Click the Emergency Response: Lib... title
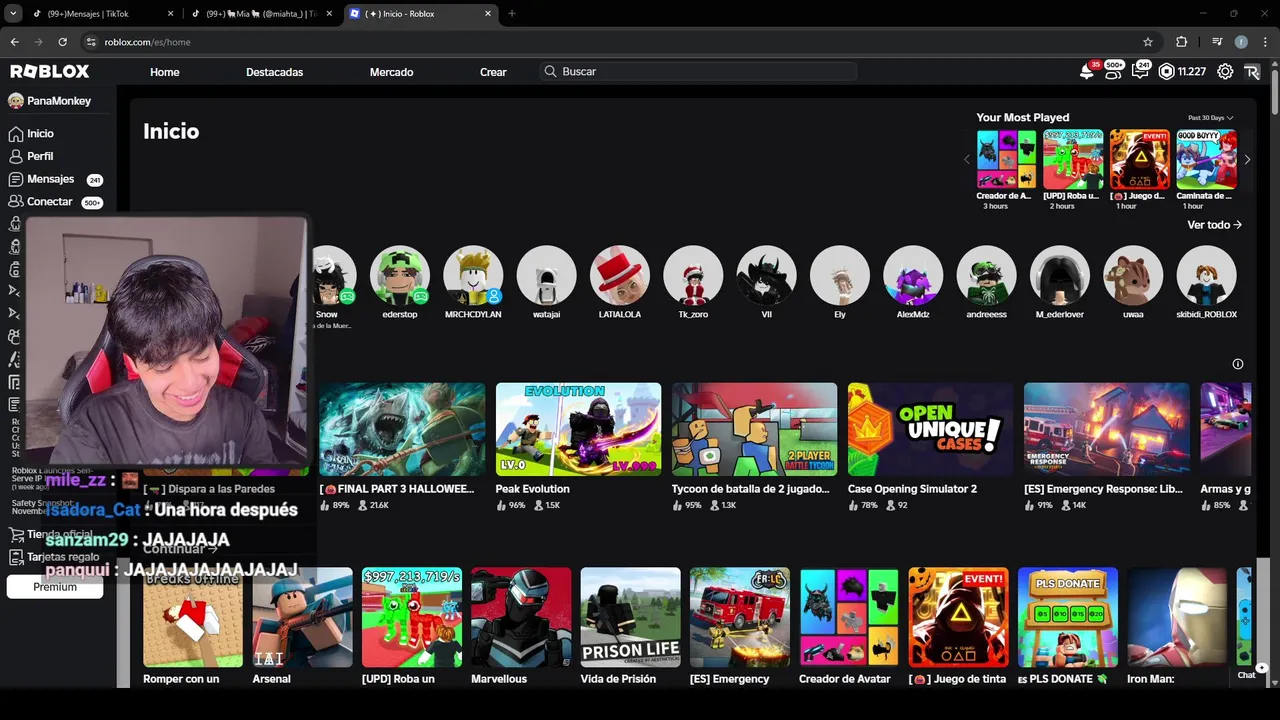The height and width of the screenshot is (720, 1280). [1103, 489]
